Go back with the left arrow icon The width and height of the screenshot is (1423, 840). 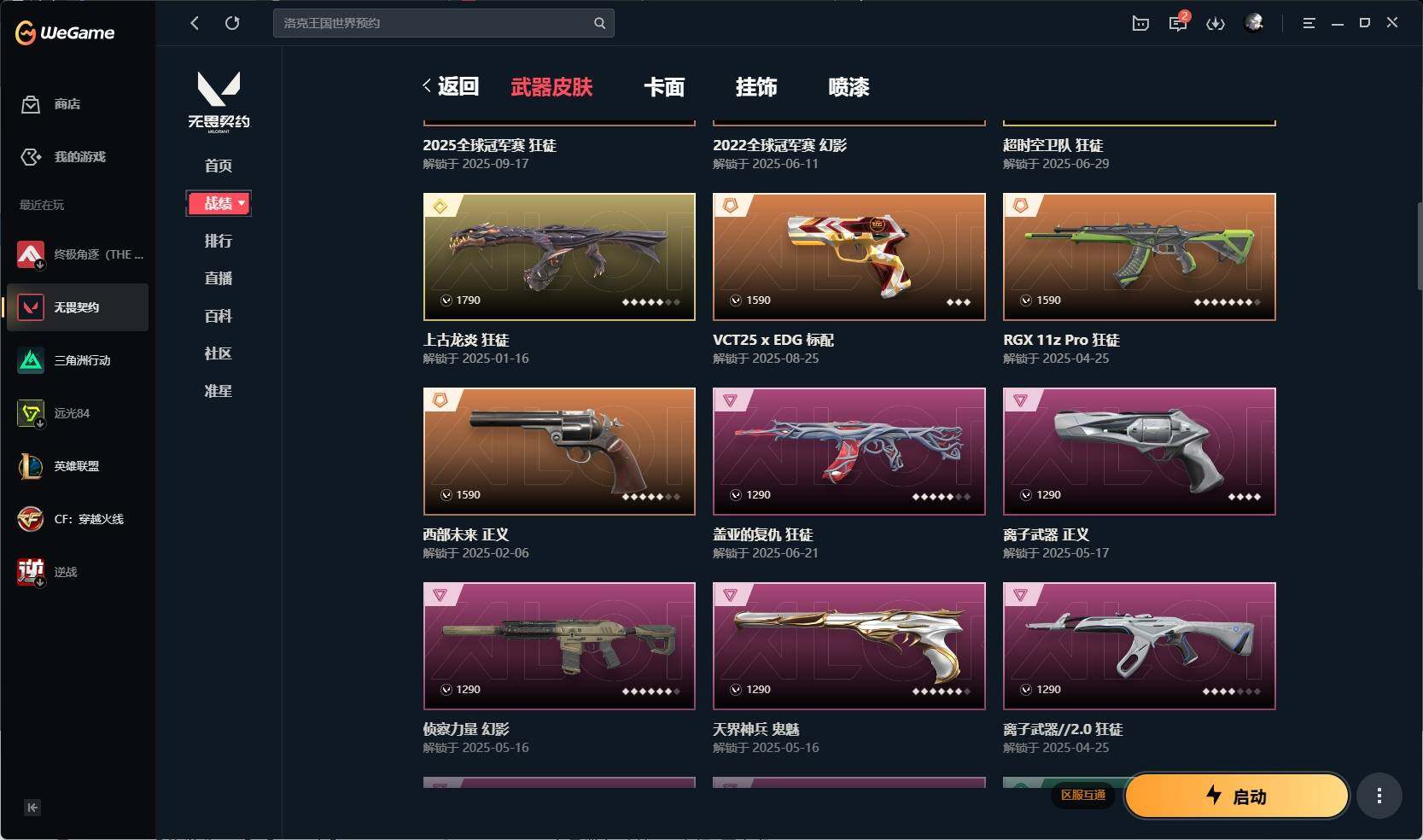pyautogui.click(x=195, y=23)
